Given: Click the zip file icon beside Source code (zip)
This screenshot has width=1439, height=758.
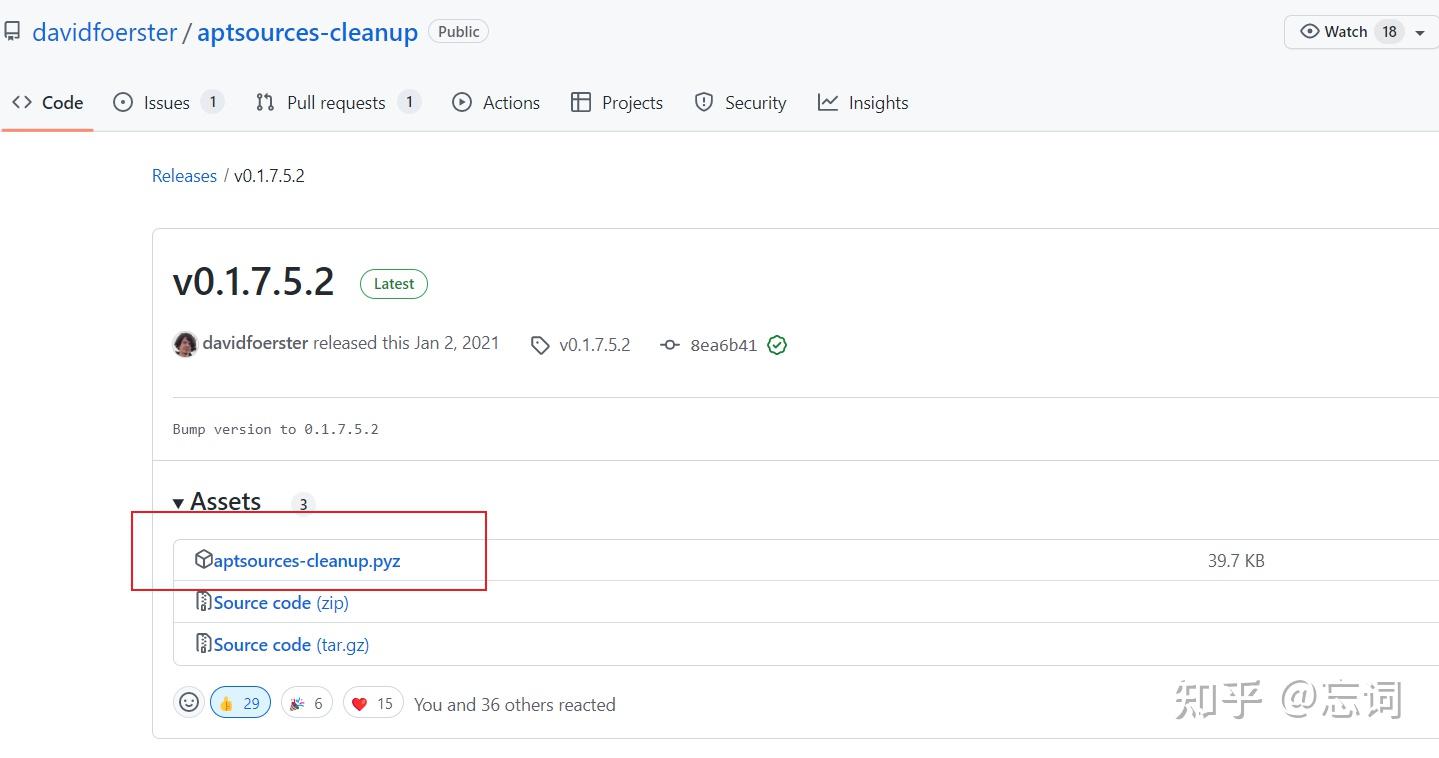Looking at the screenshot, I should point(203,602).
